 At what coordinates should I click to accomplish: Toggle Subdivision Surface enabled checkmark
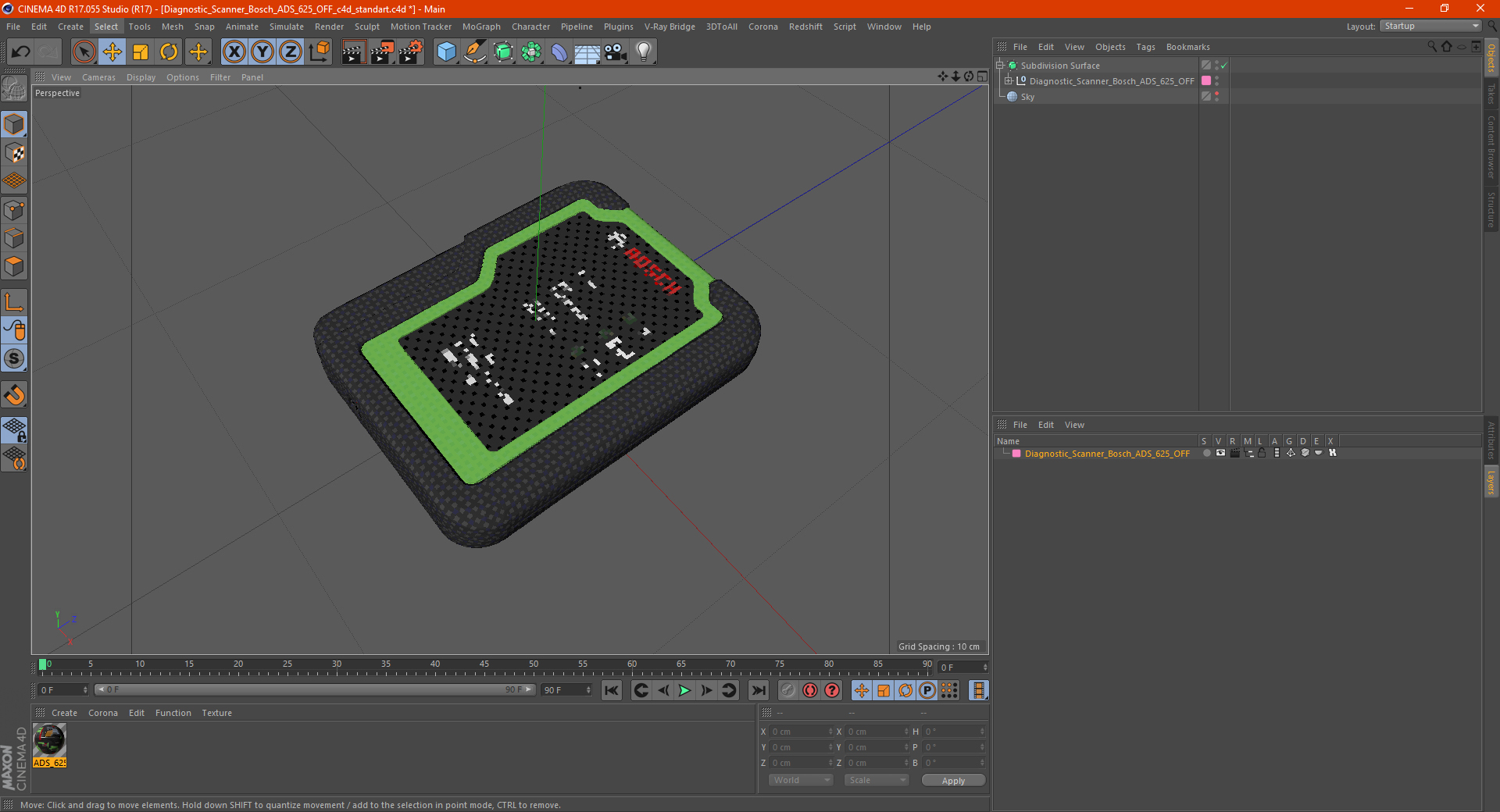coord(1224,66)
